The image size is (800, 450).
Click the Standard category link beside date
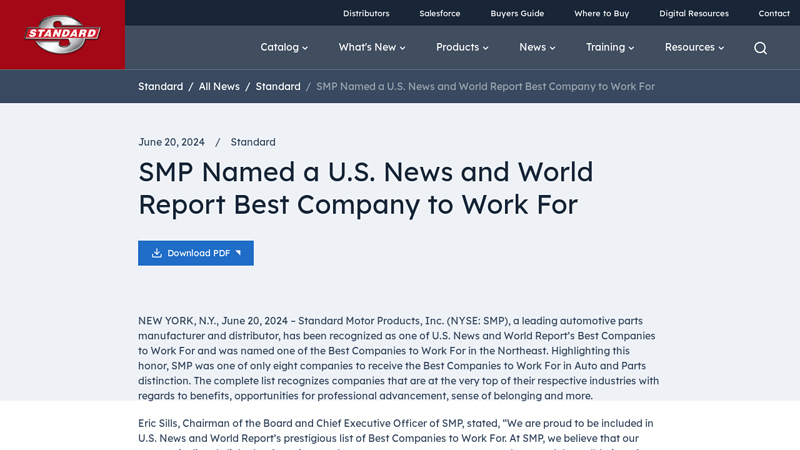[x=253, y=142]
